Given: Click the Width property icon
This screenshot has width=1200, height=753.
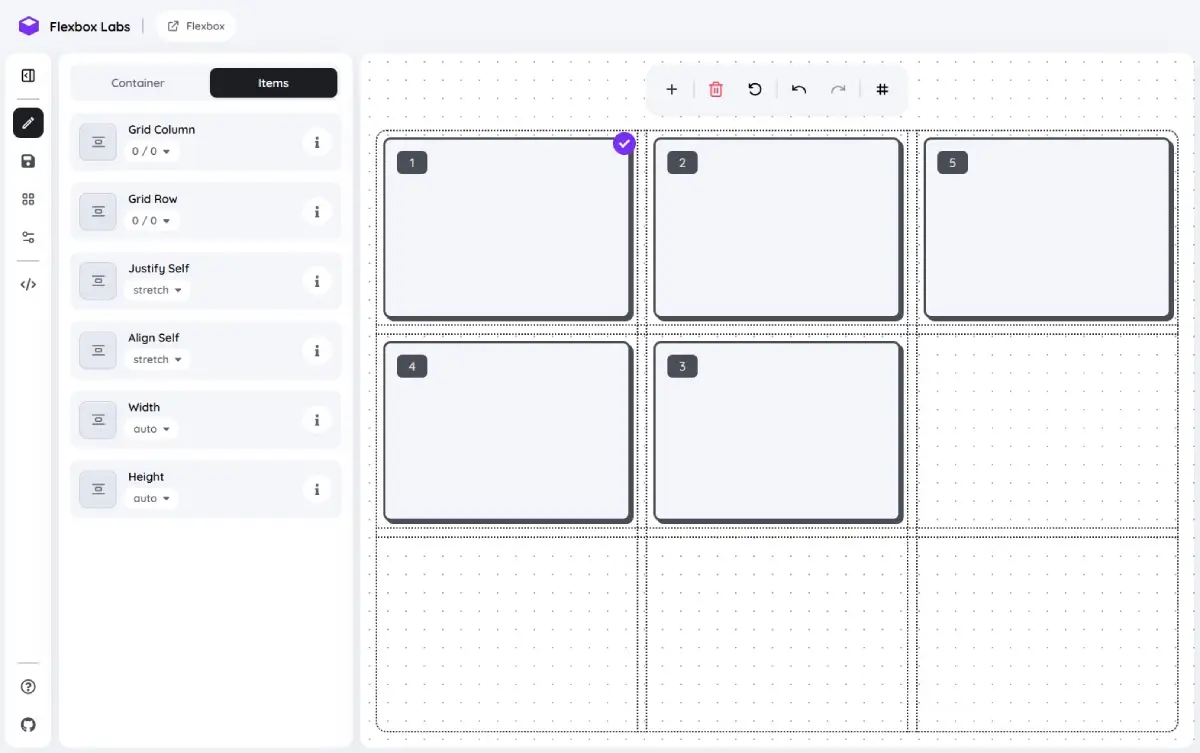Looking at the screenshot, I should click(x=98, y=420).
